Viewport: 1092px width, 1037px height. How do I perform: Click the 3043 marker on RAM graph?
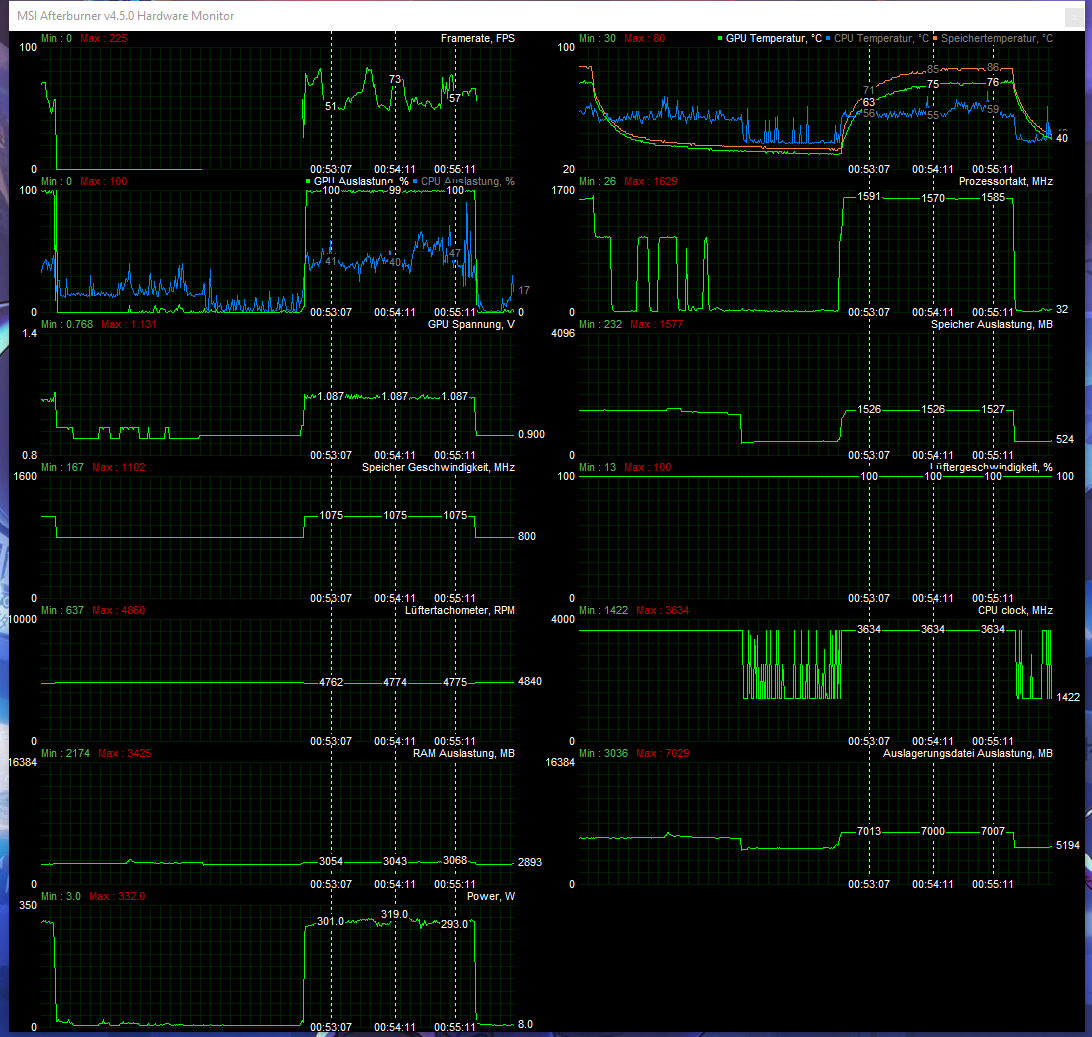[x=395, y=861]
